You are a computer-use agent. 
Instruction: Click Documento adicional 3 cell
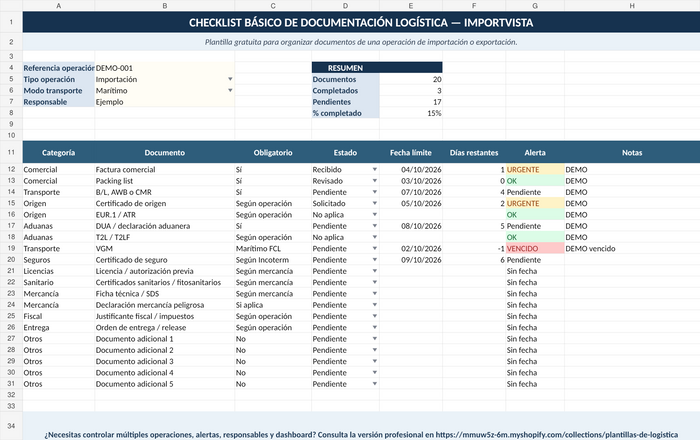point(164,361)
